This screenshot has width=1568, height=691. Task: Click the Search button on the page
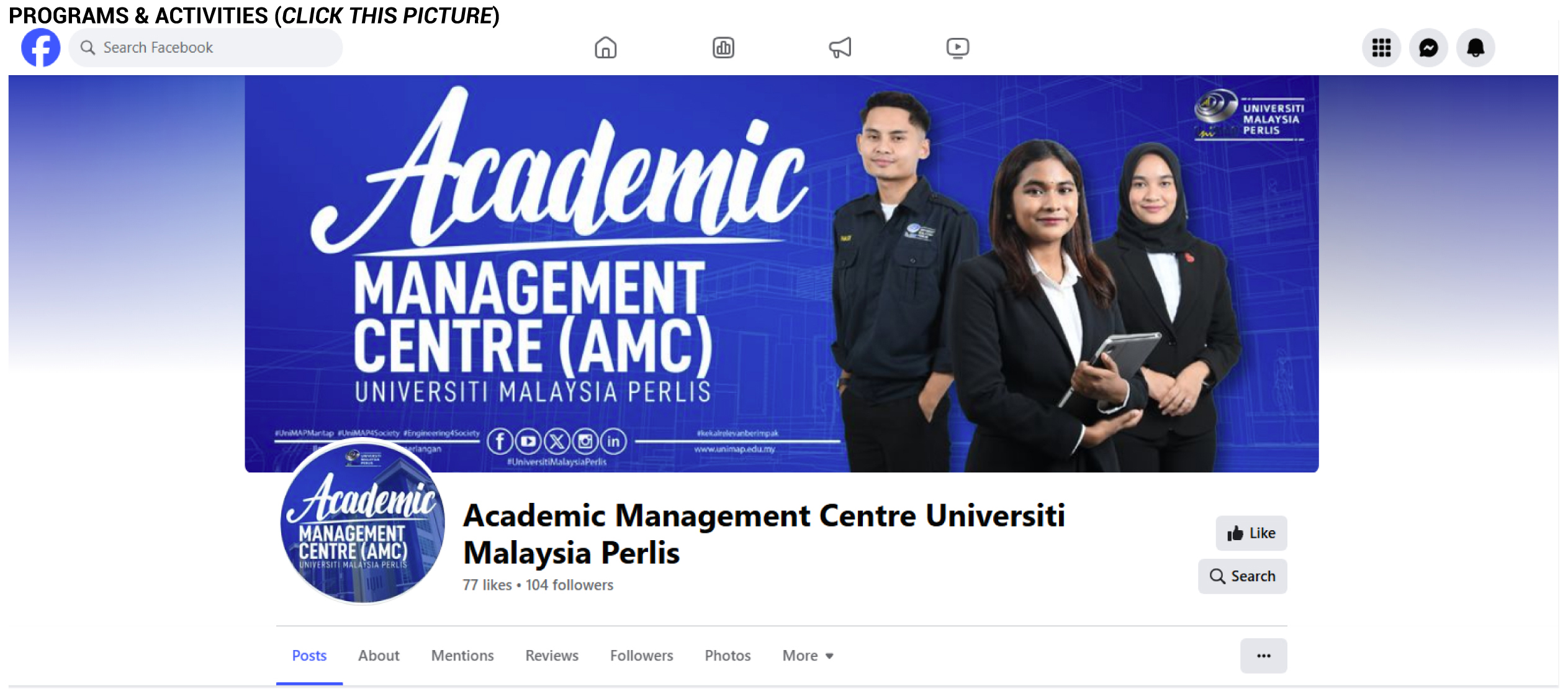click(x=1242, y=576)
